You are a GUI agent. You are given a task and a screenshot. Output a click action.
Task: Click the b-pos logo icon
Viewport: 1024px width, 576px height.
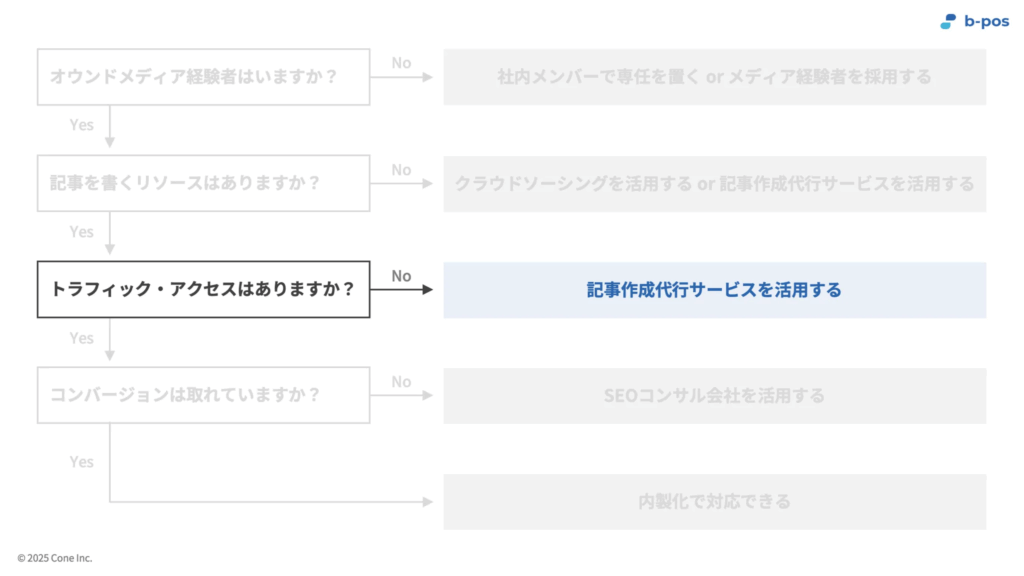point(948,22)
